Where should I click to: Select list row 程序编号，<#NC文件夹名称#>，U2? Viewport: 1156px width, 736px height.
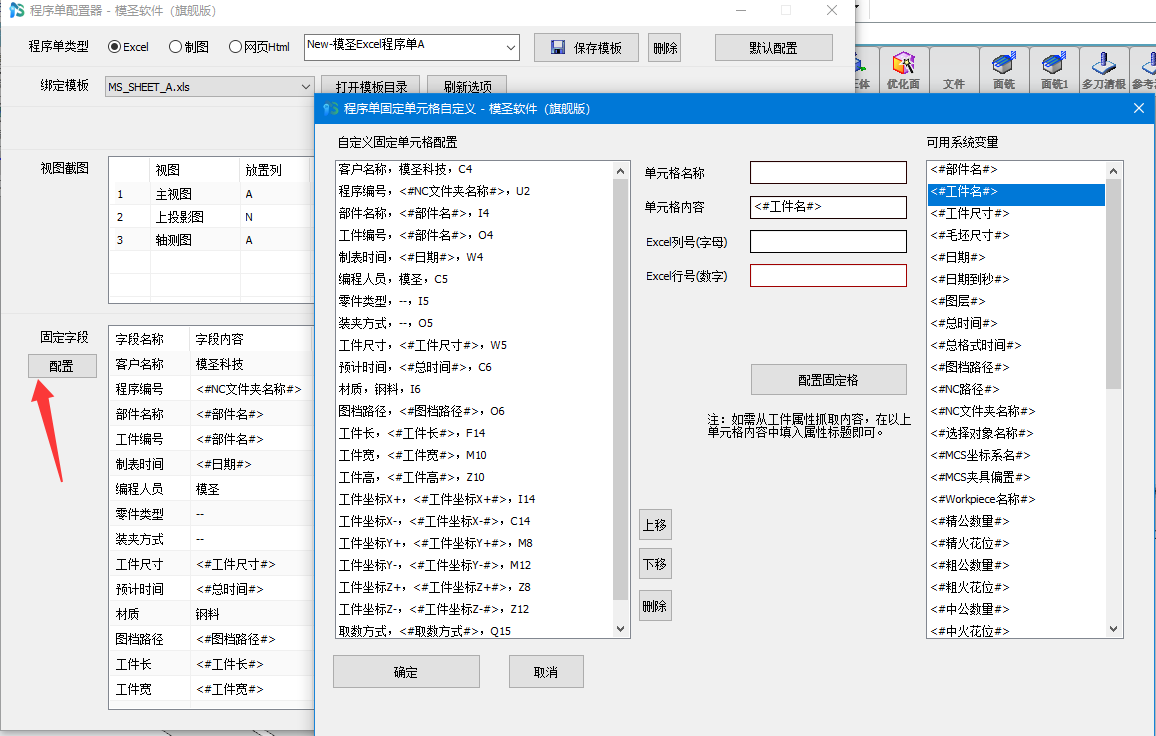(474, 191)
